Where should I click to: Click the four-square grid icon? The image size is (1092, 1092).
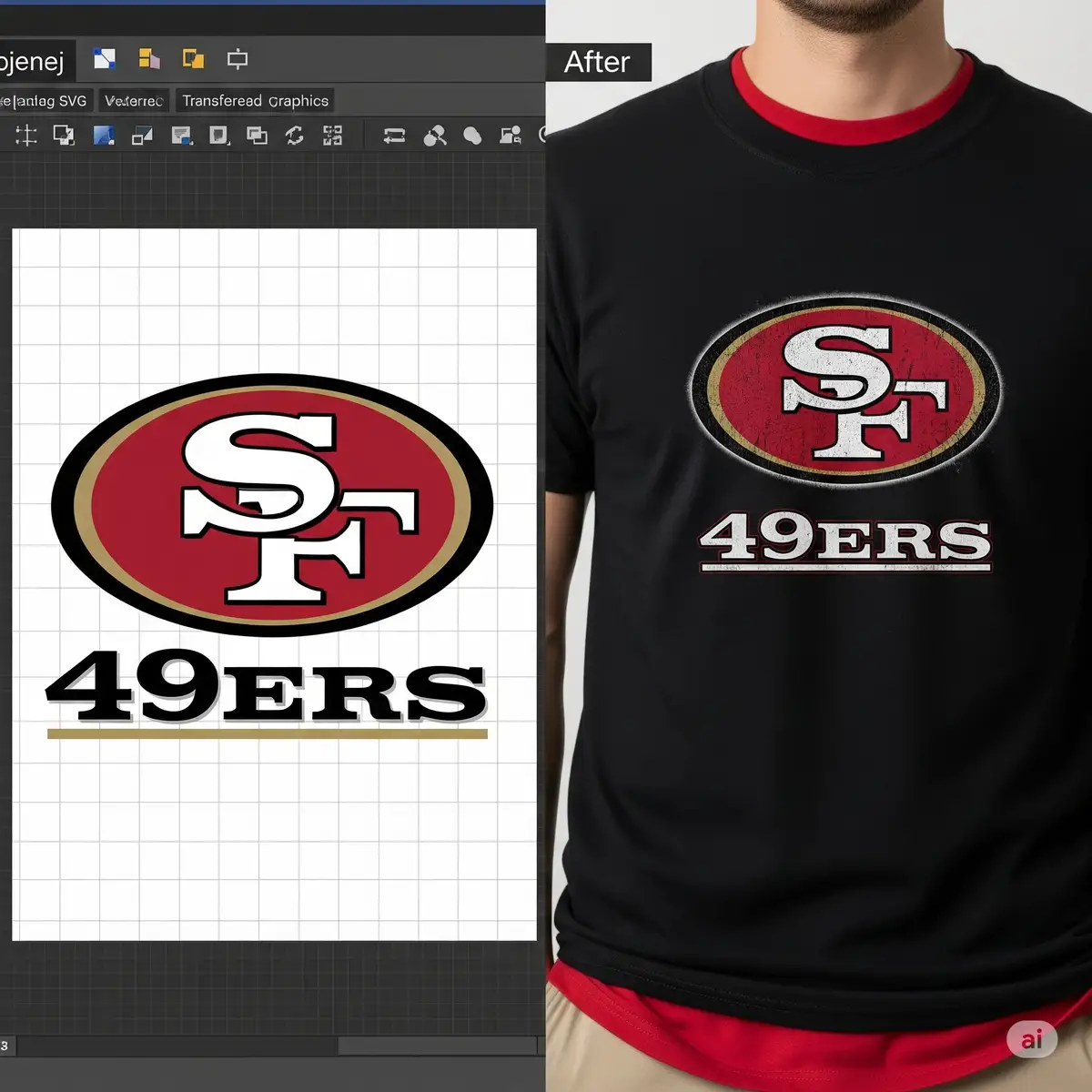(333, 136)
